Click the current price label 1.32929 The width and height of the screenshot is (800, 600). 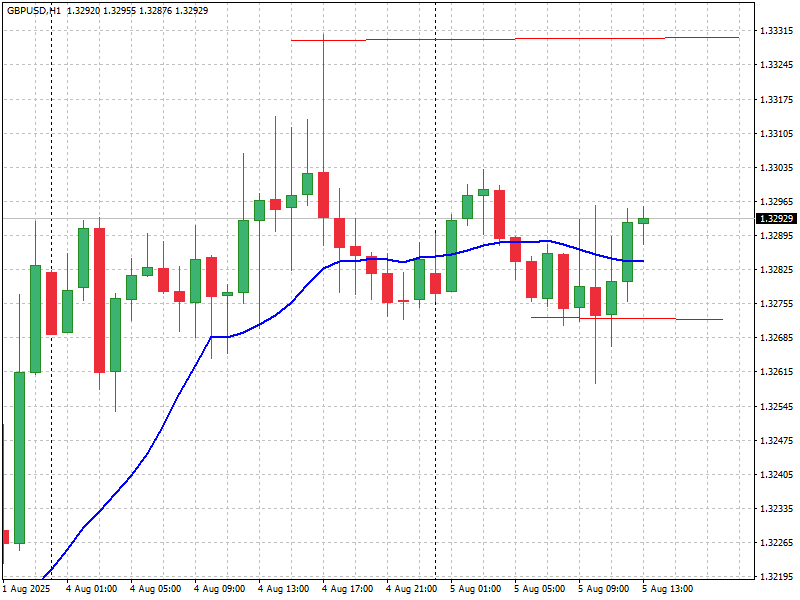point(777,218)
